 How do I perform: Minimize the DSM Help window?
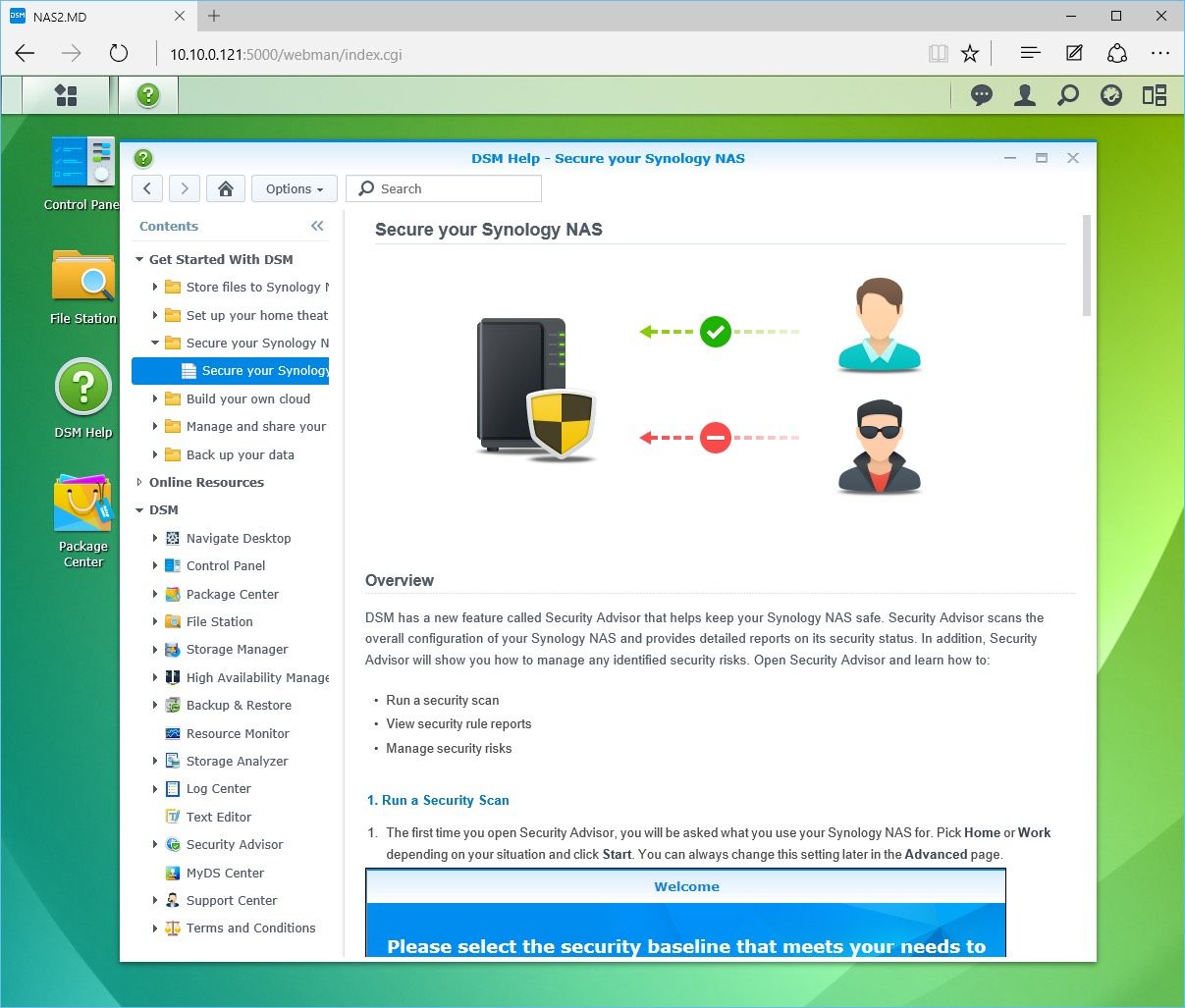pos(1010,158)
